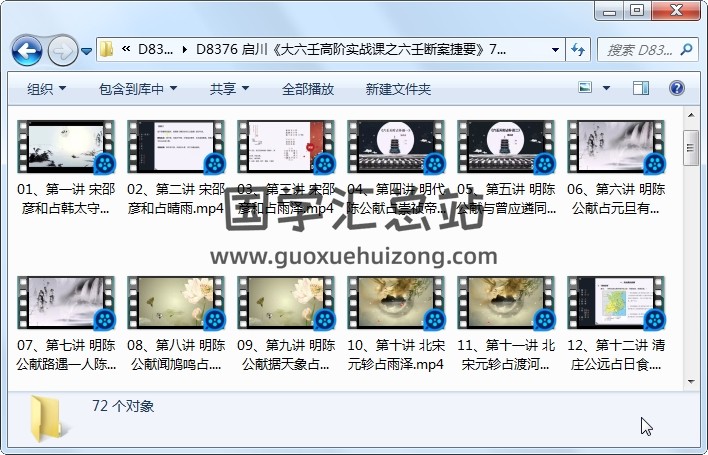Image resolution: width=708 pixels, height=455 pixels.
Task: Click the scrollbar up arrow
Action: (691, 115)
